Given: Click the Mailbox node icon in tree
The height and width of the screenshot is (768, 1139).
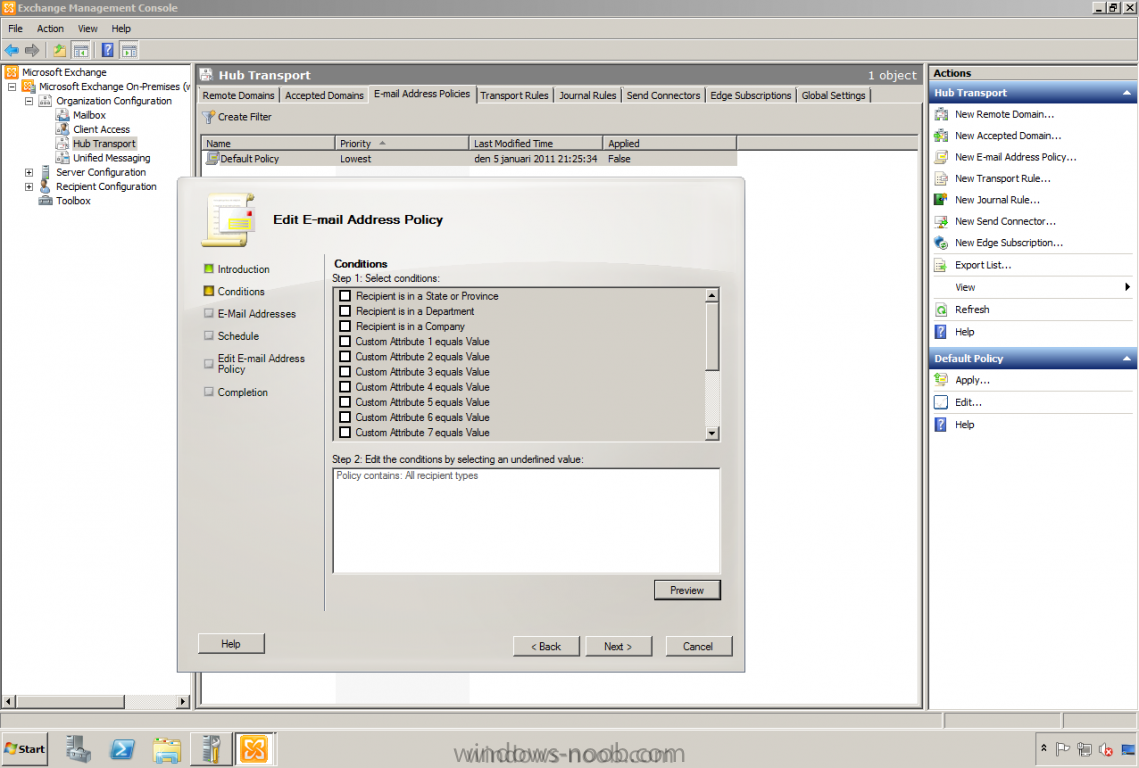Looking at the screenshot, I should 62,115.
